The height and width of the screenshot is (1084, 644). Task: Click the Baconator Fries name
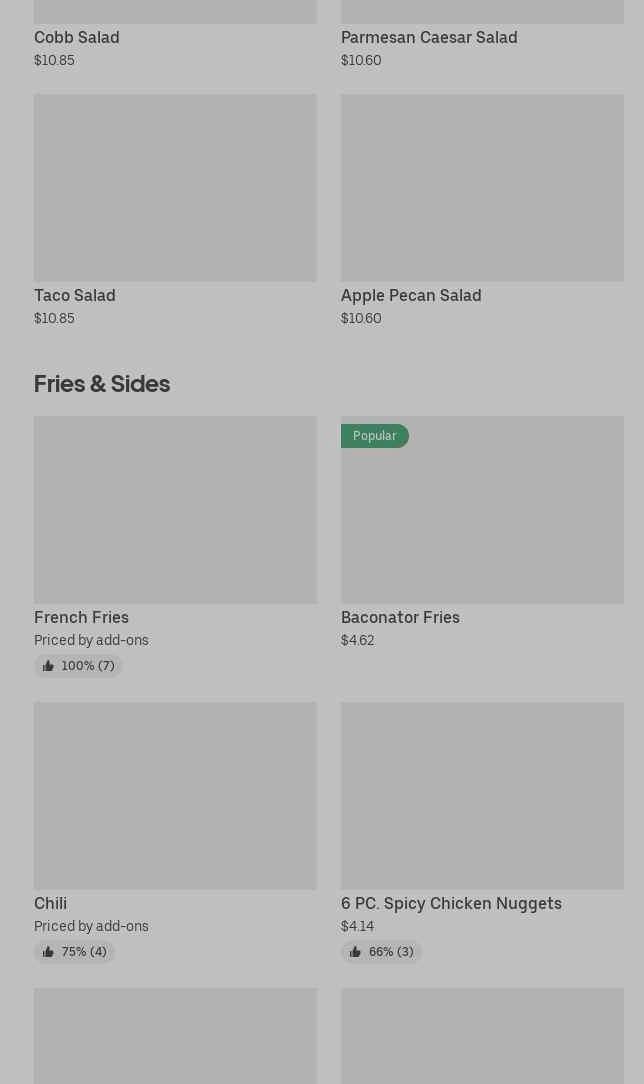(400, 617)
